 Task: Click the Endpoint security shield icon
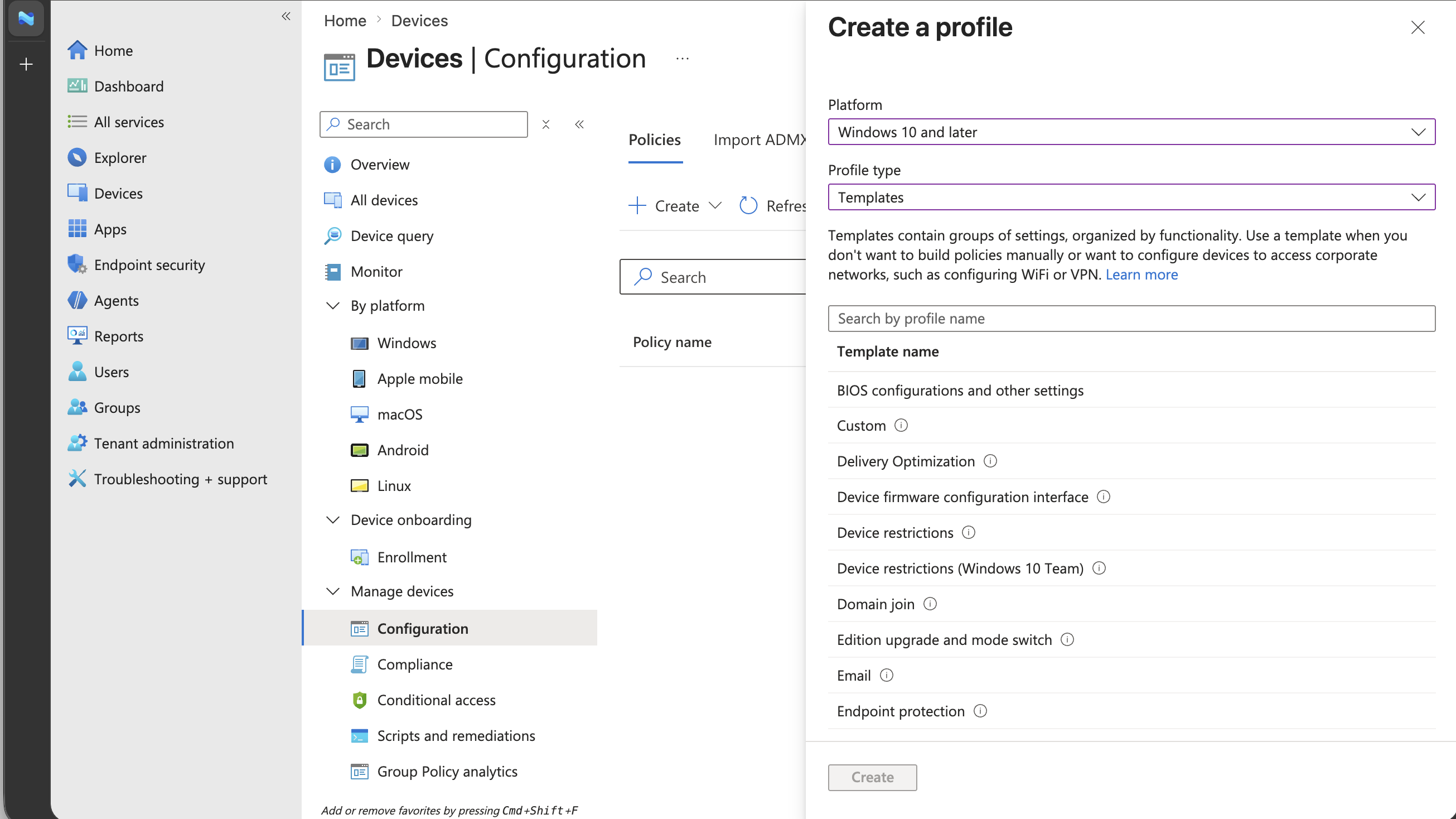(x=77, y=264)
